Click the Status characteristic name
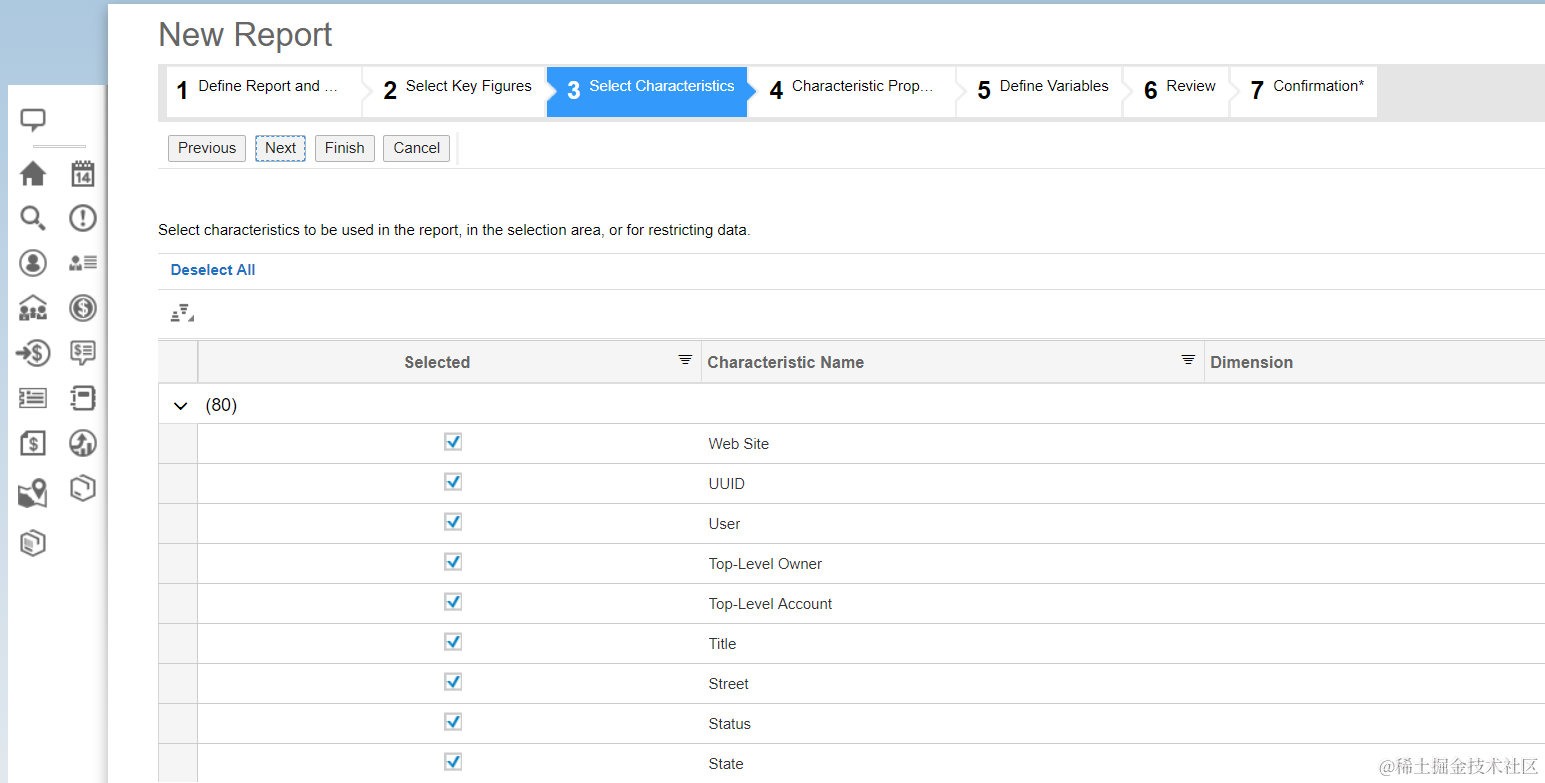The image size is (1545, 783). (730, 724)
